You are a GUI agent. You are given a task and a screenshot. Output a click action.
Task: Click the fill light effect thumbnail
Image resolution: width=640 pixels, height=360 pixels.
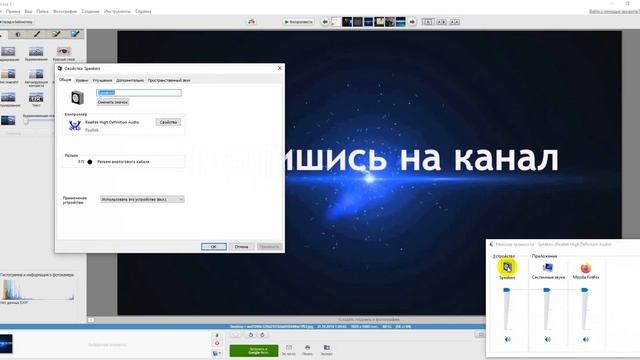click(8, 120)
